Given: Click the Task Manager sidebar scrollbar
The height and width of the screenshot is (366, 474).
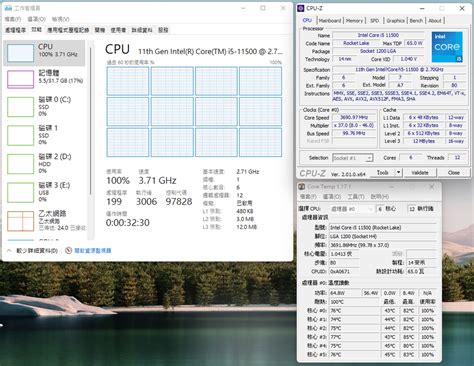Looking at the screenshot, I should 90,120.
